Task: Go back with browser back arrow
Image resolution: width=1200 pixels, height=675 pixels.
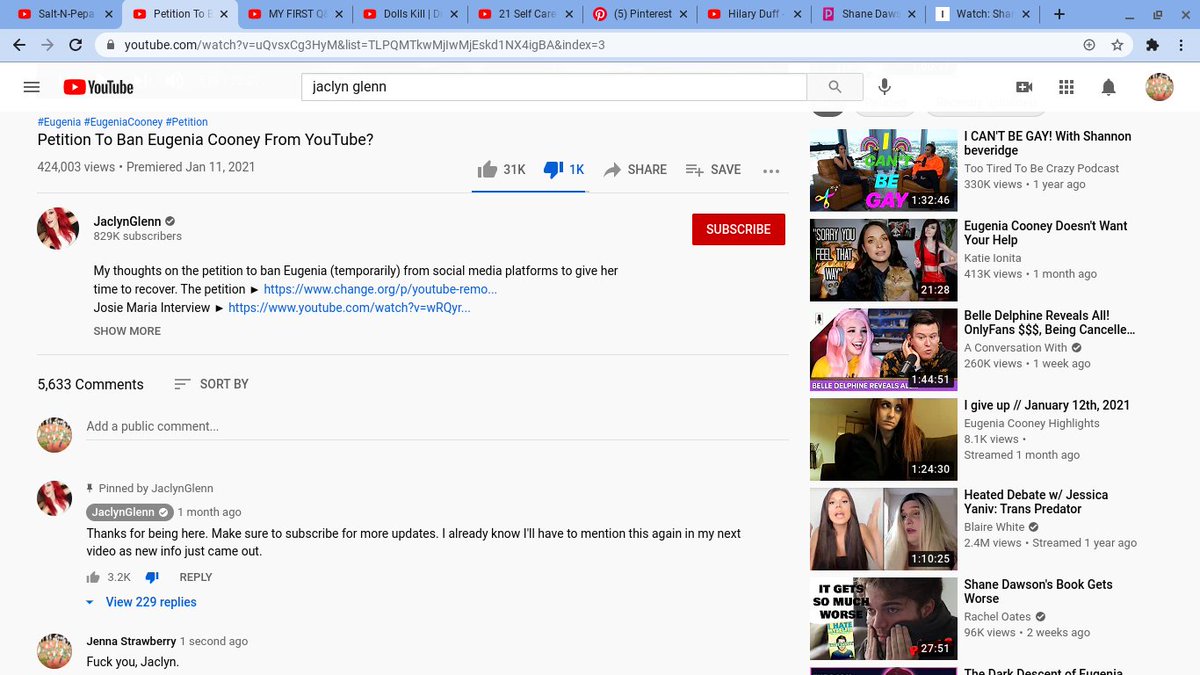Action: coord(19,45)
